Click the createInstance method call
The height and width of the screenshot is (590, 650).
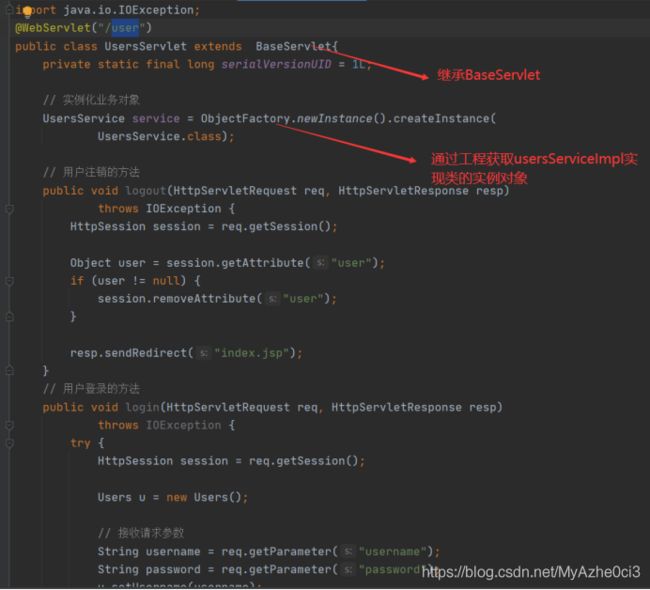coord(441,119)
